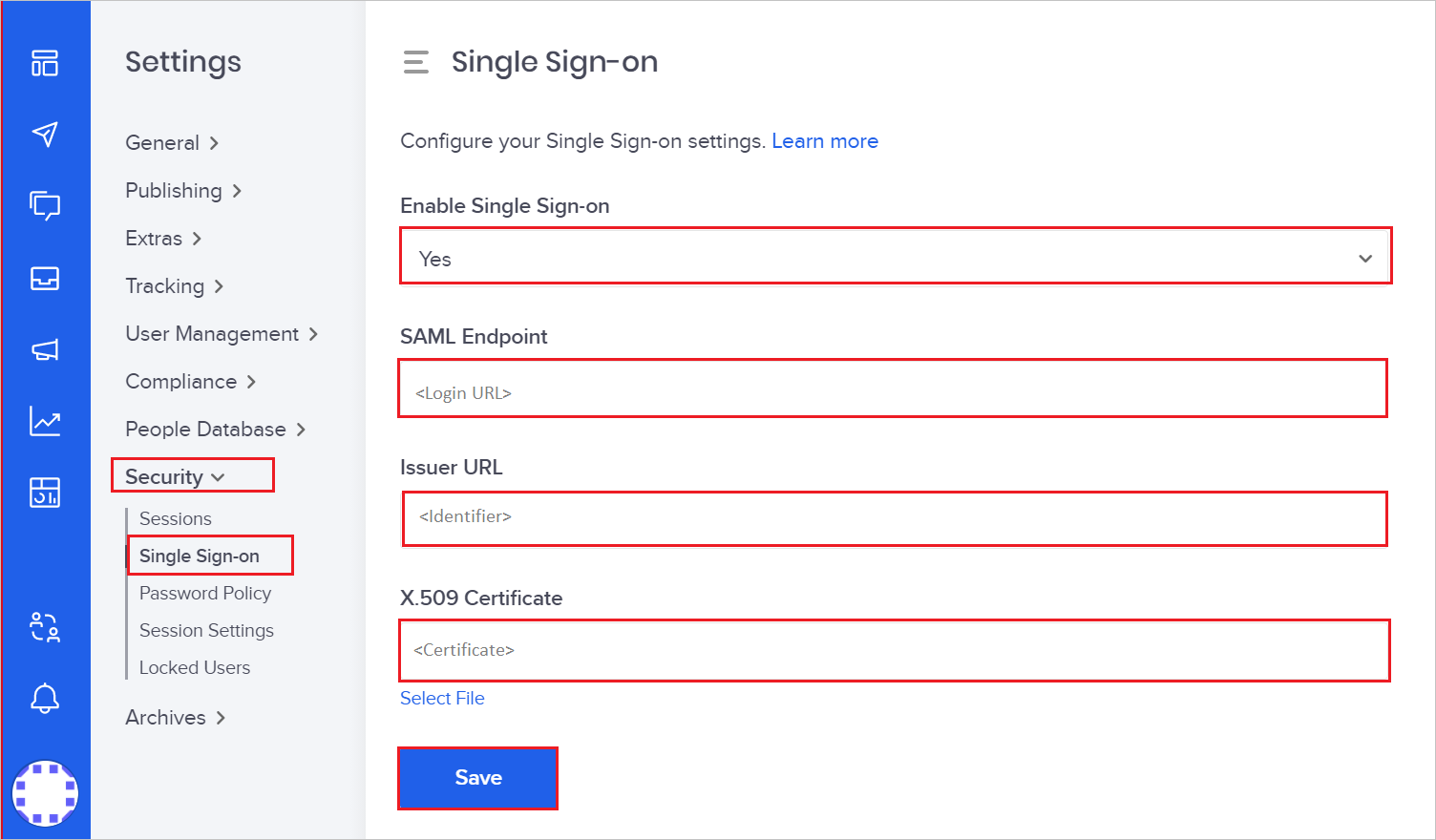Click the inbox tray icon
The height and width of the screenshot is (840, 1436).
45,278
